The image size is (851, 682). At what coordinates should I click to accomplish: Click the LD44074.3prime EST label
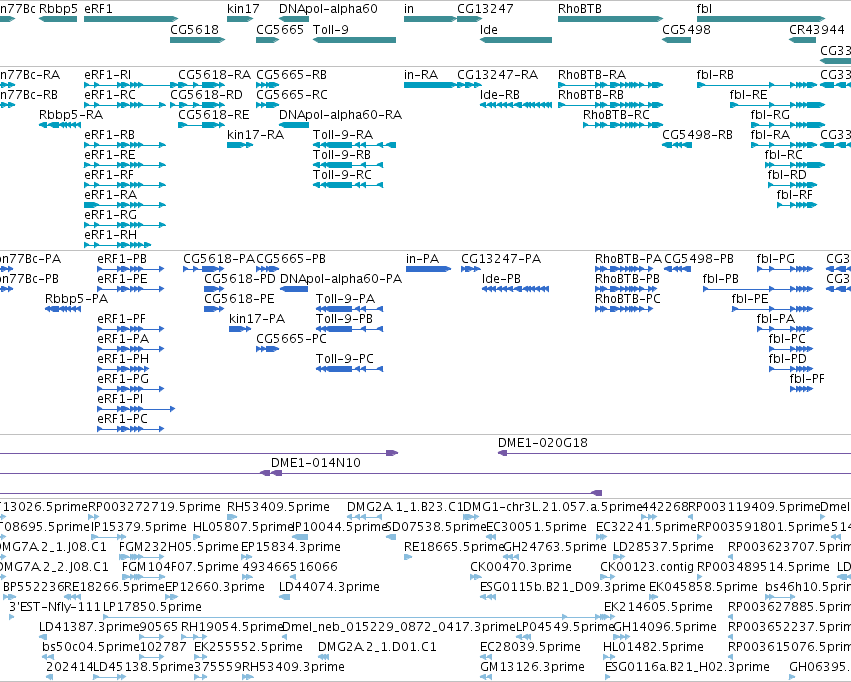coord(329,588)
